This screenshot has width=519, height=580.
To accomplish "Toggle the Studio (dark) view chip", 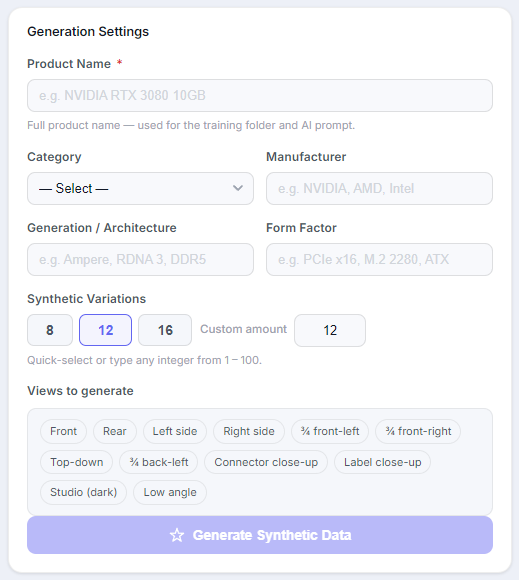I will point(84,492).
